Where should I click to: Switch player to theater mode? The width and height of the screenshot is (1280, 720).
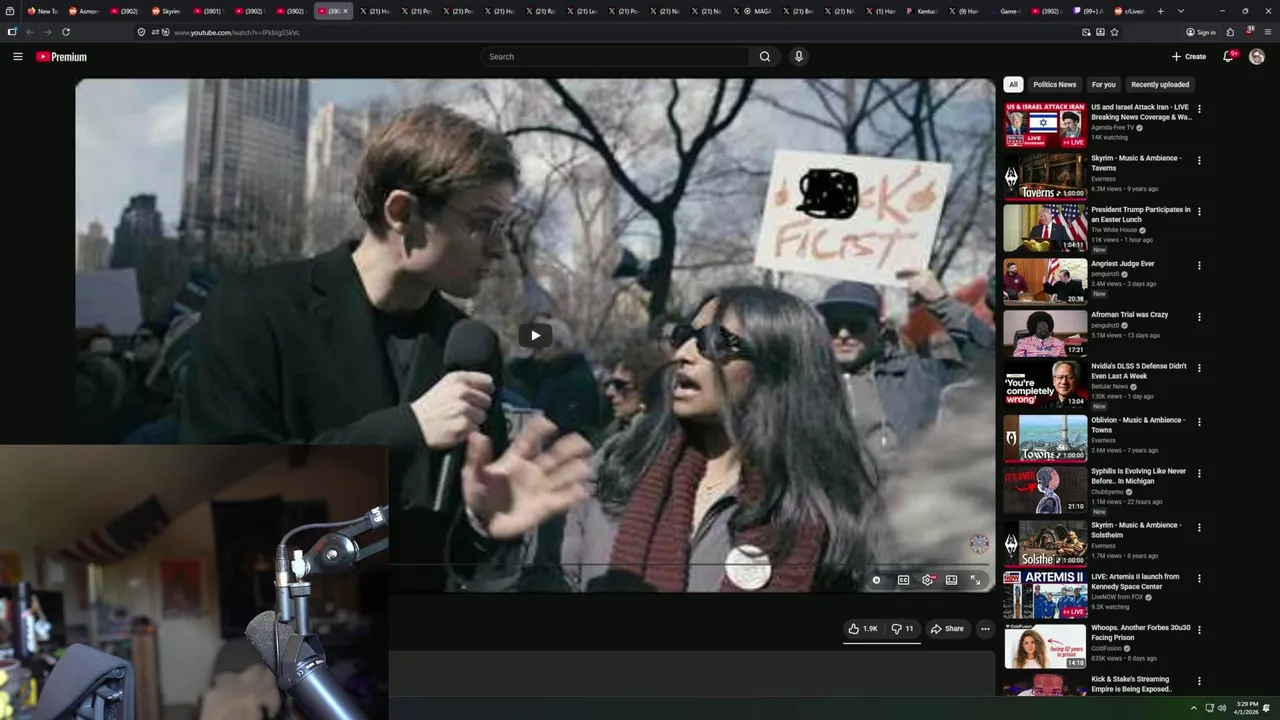coord(952,580)
